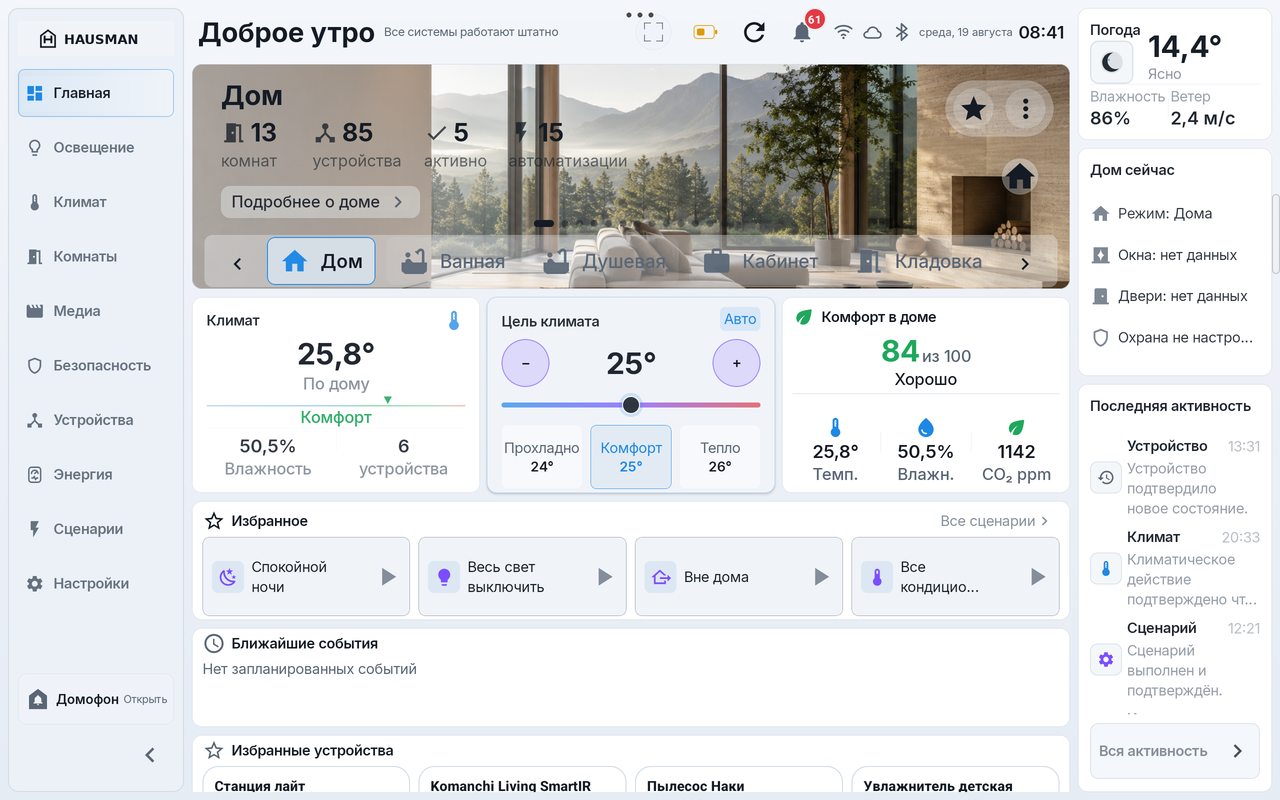Screen dimensions: 1280x800
Task: Click the battery status icon in the header
Action: [705, 32]
